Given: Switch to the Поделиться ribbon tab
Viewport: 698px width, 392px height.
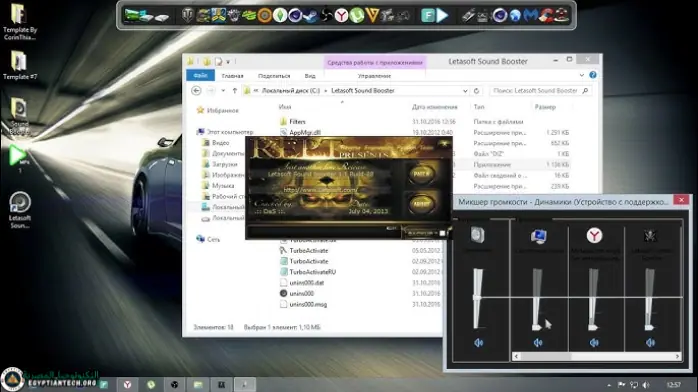Looking at the screenshot, I should click(274, 76).
